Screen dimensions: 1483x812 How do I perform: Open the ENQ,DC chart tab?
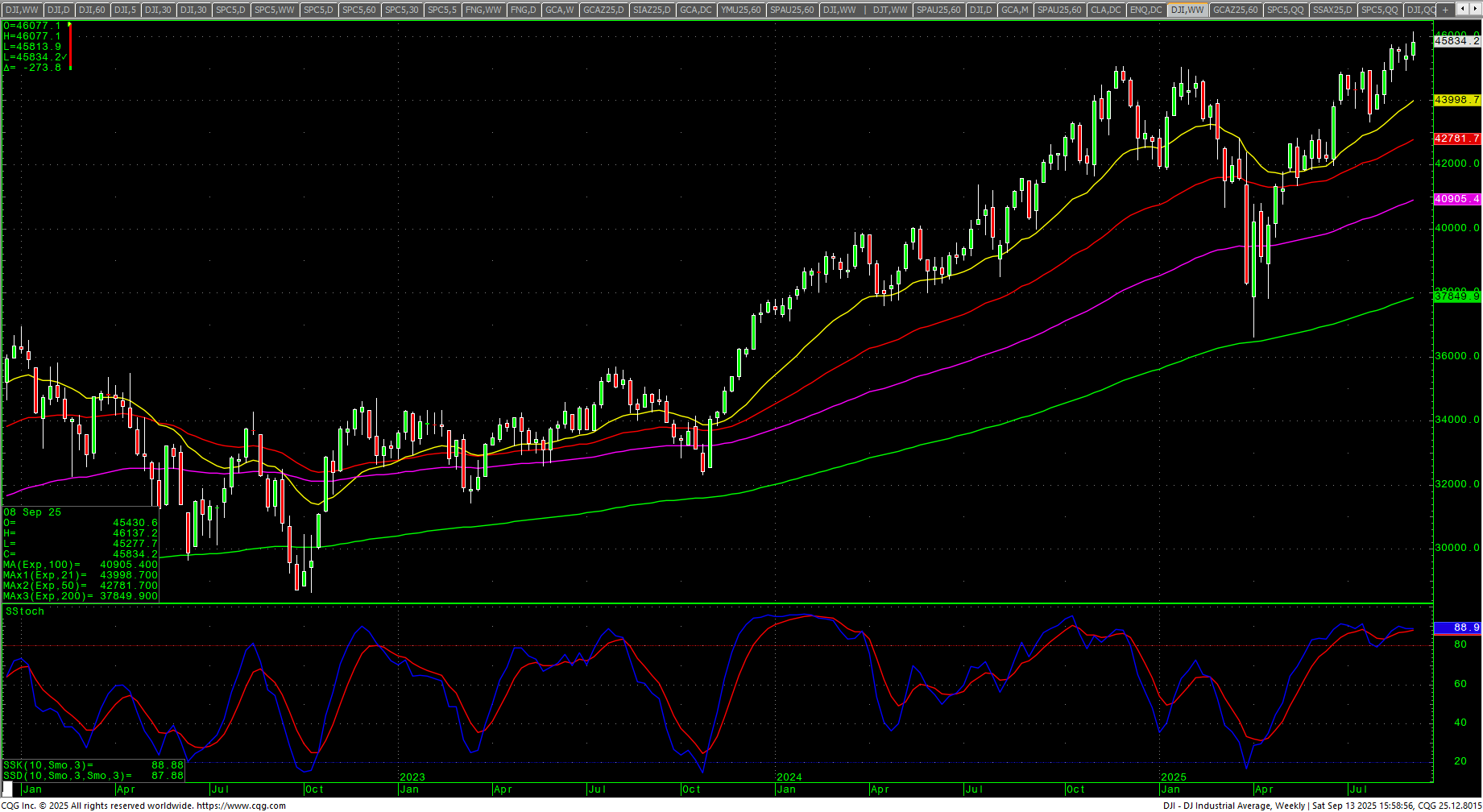tap(1145, 10)
